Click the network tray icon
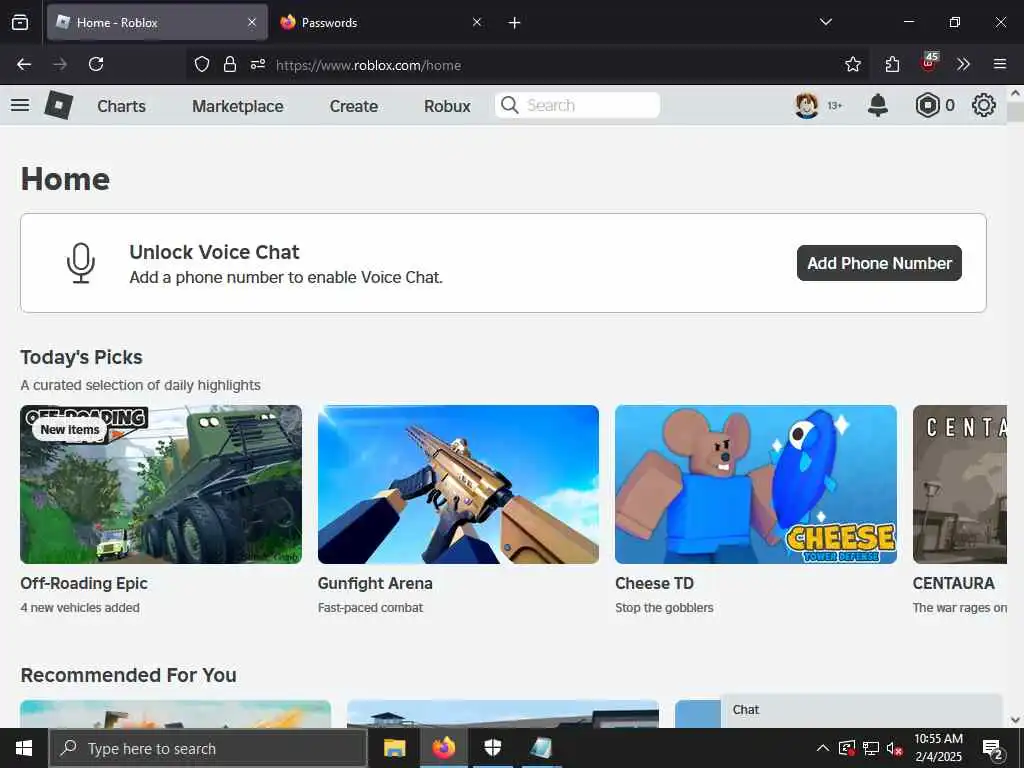 pyautogui.click(x=871, y=748)
